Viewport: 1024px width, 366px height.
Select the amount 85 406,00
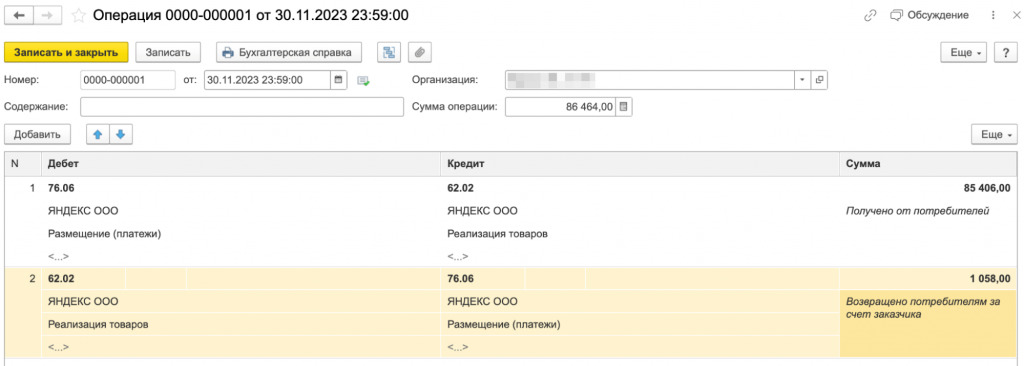(x=986, y=189)
